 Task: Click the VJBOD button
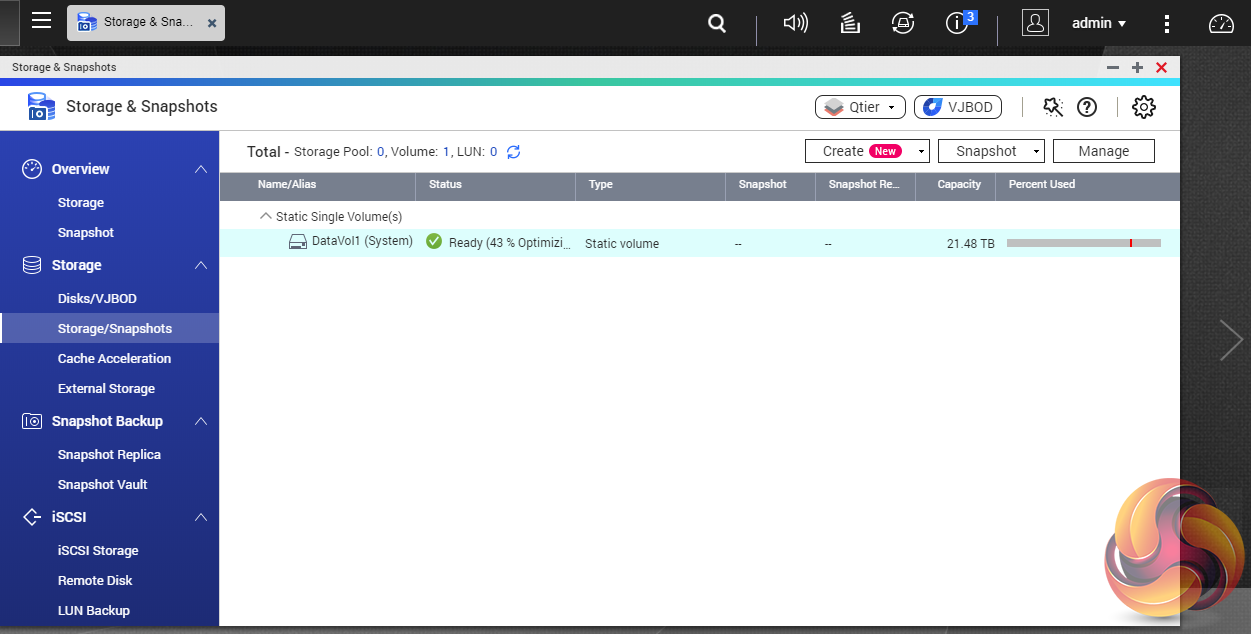click(958, 107)
